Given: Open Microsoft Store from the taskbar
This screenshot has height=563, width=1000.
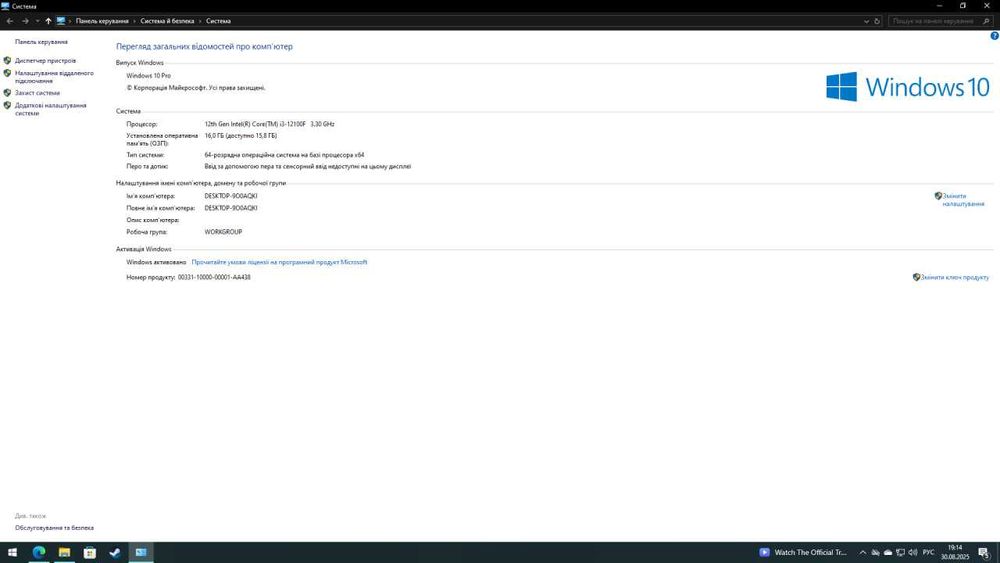Looking at the screenshot, I should point(90,552).
